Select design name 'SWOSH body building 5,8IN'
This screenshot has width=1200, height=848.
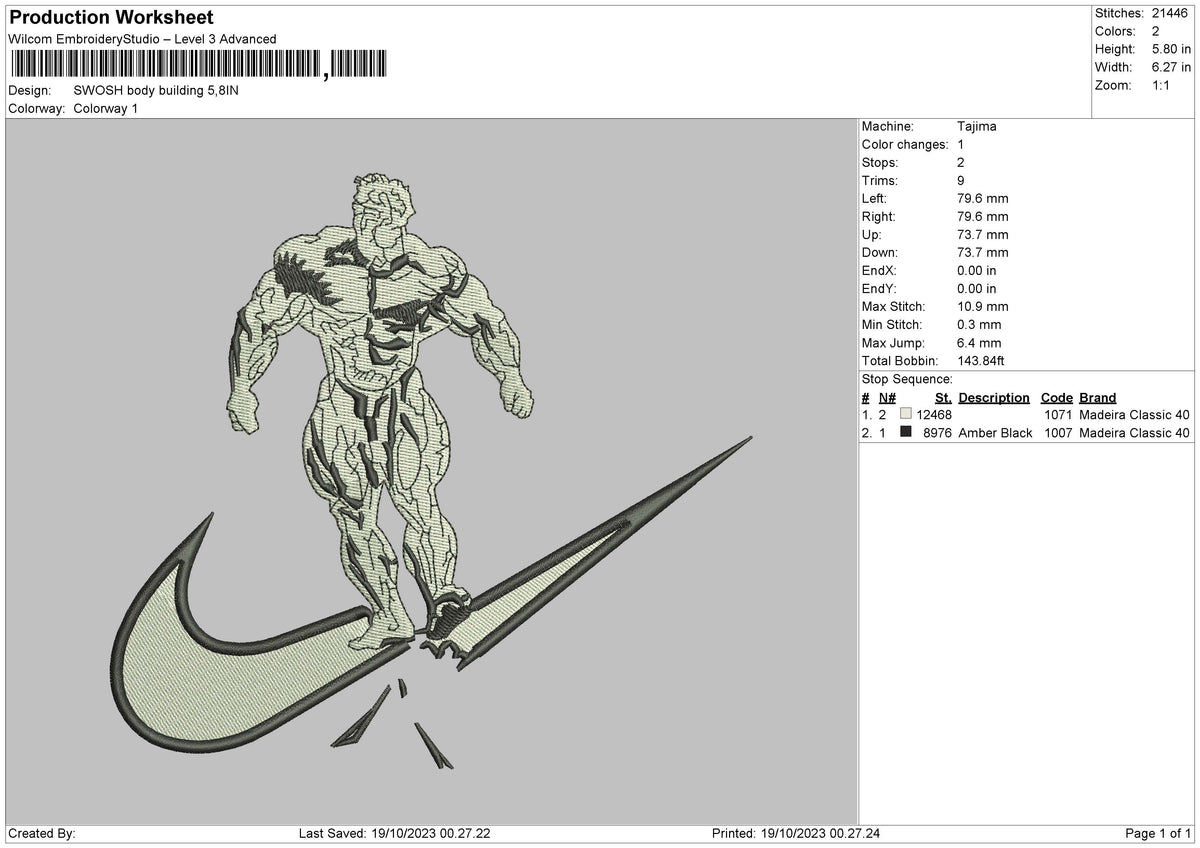pos(156,90)
